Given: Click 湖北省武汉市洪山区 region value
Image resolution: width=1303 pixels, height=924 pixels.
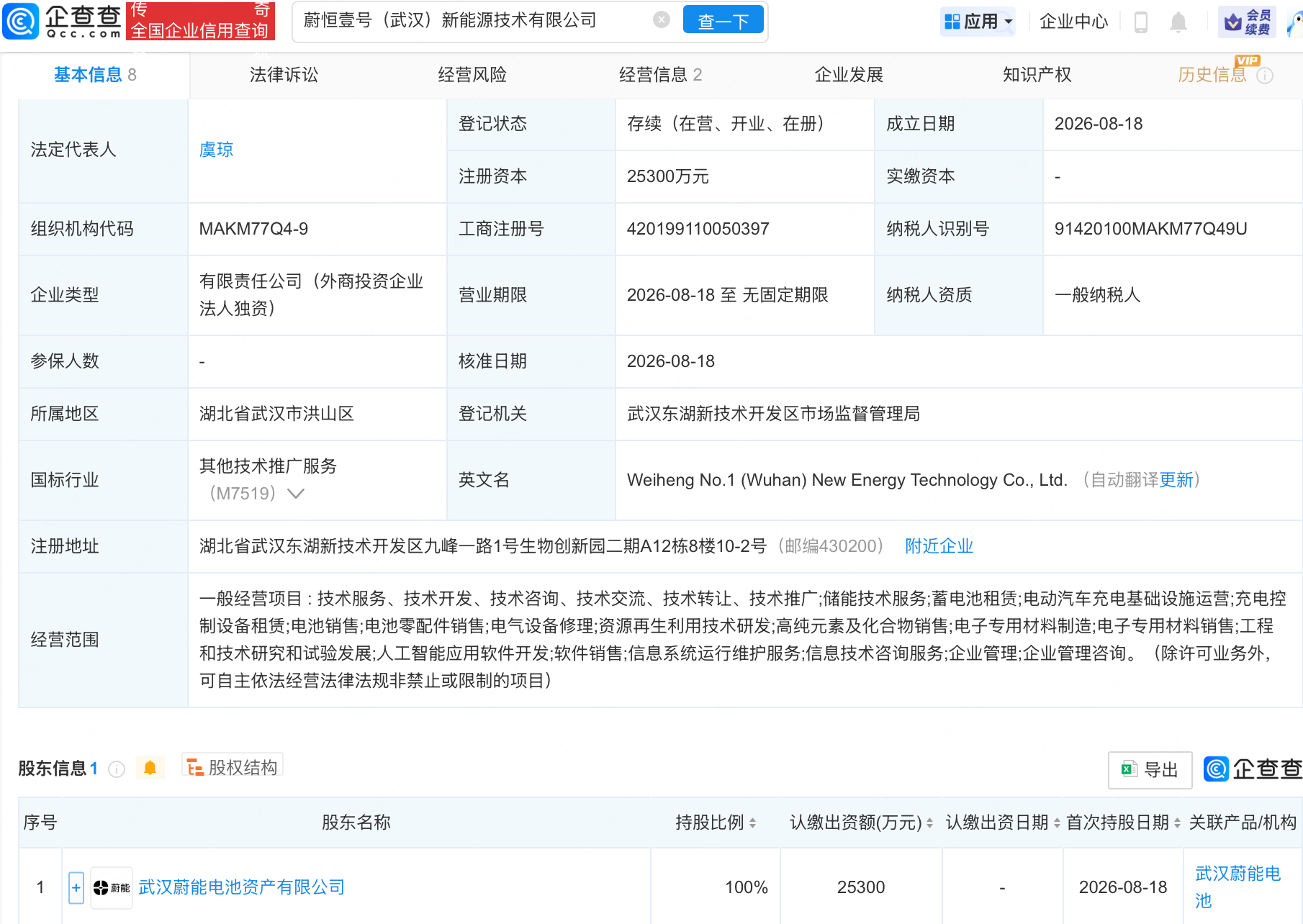Looking at the screenshot, I should point(276,414).
